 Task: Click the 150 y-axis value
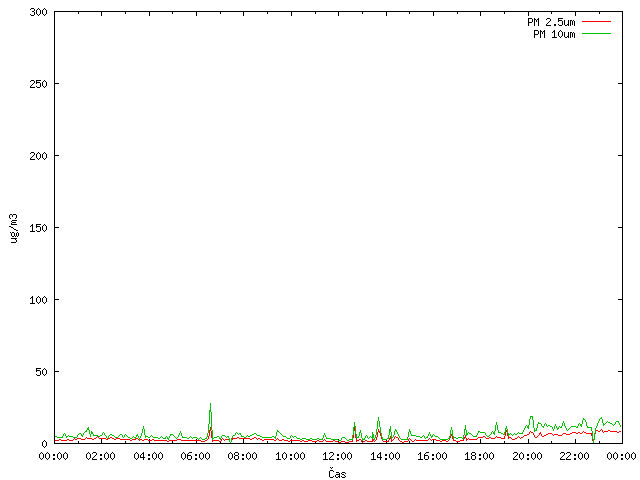click(x=38, y=228)
